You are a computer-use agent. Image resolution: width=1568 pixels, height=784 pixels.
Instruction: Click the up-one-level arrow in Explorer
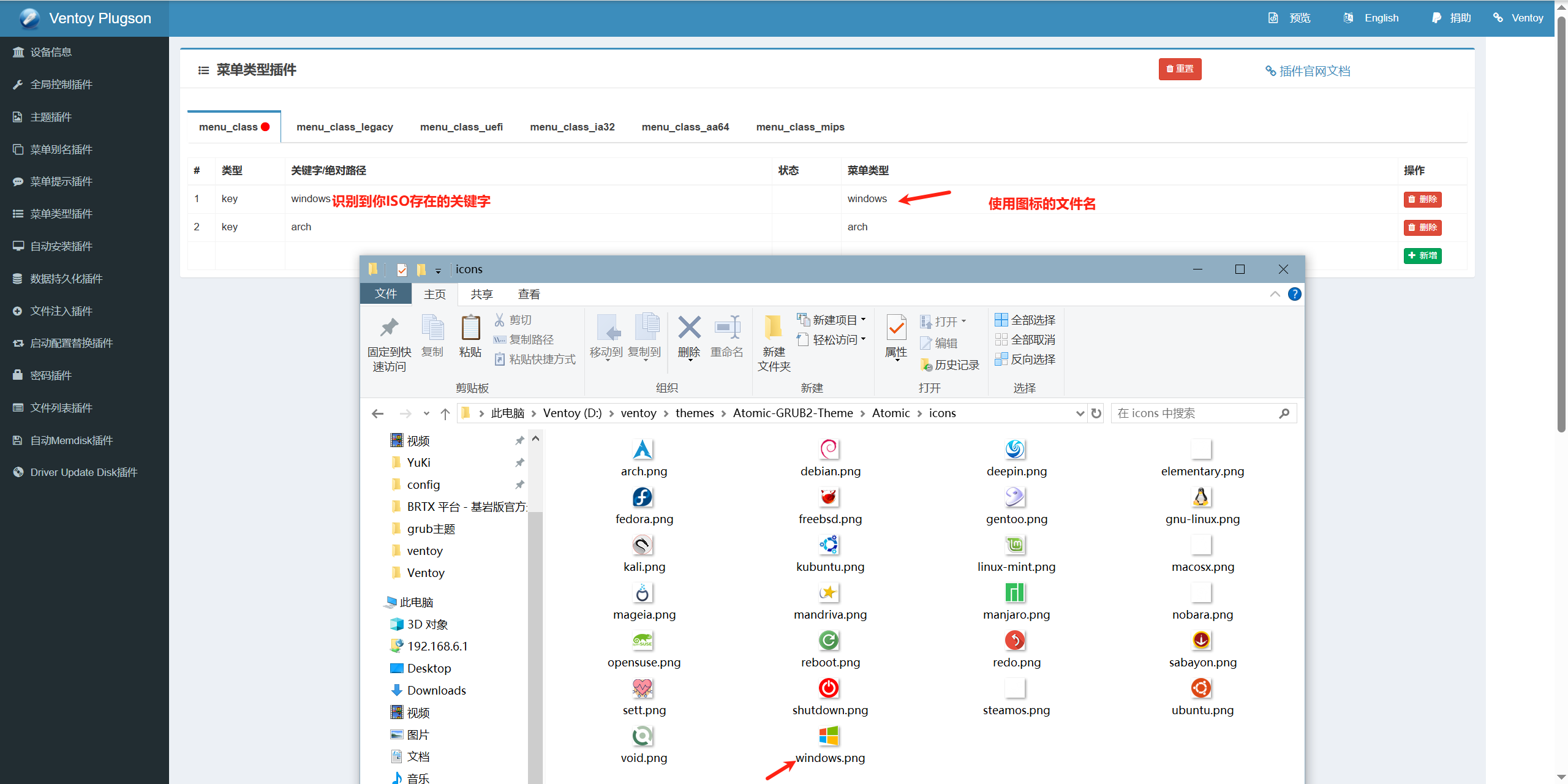click(x=445, y=414)
